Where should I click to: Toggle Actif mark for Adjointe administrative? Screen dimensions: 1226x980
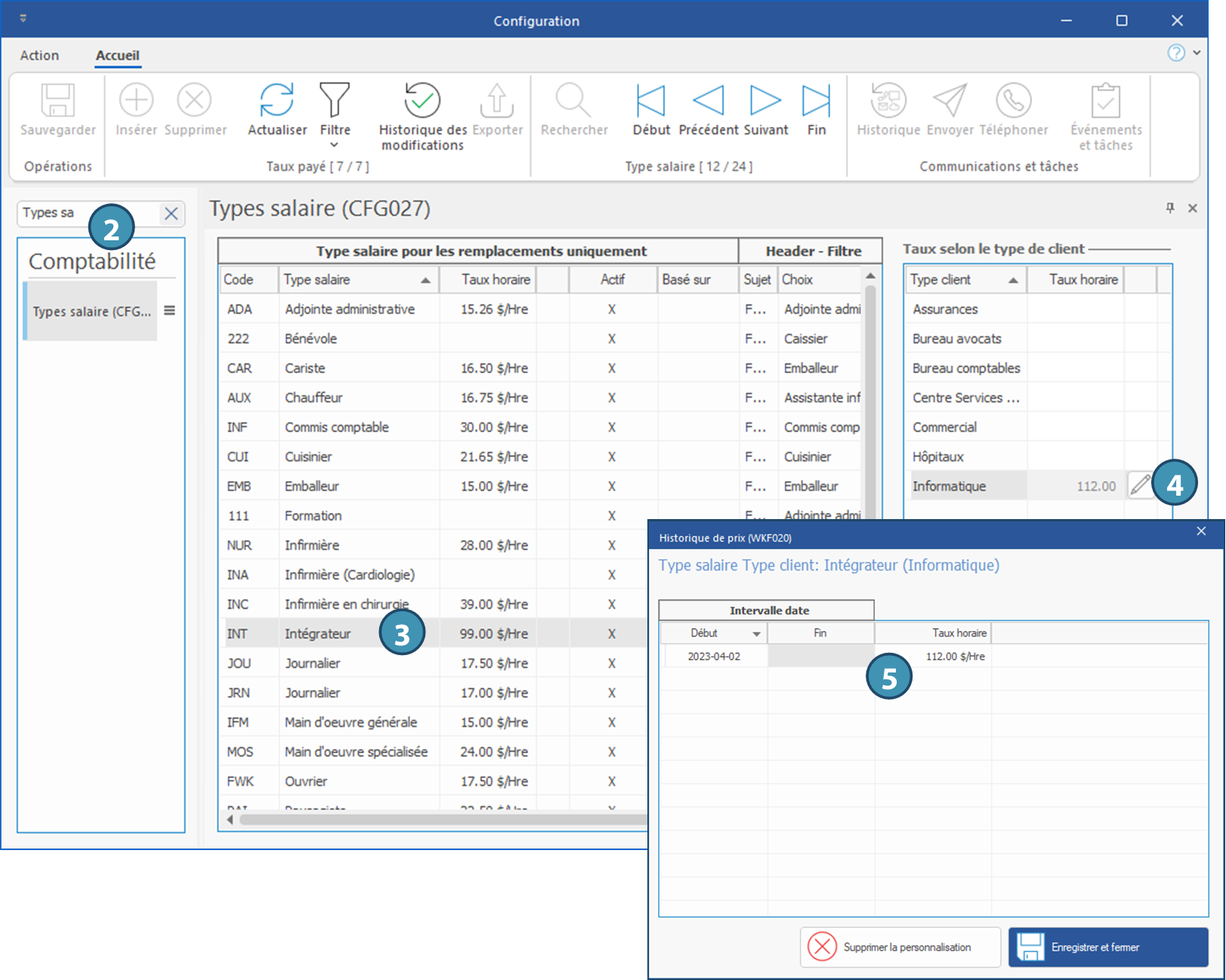click(612, 309)
